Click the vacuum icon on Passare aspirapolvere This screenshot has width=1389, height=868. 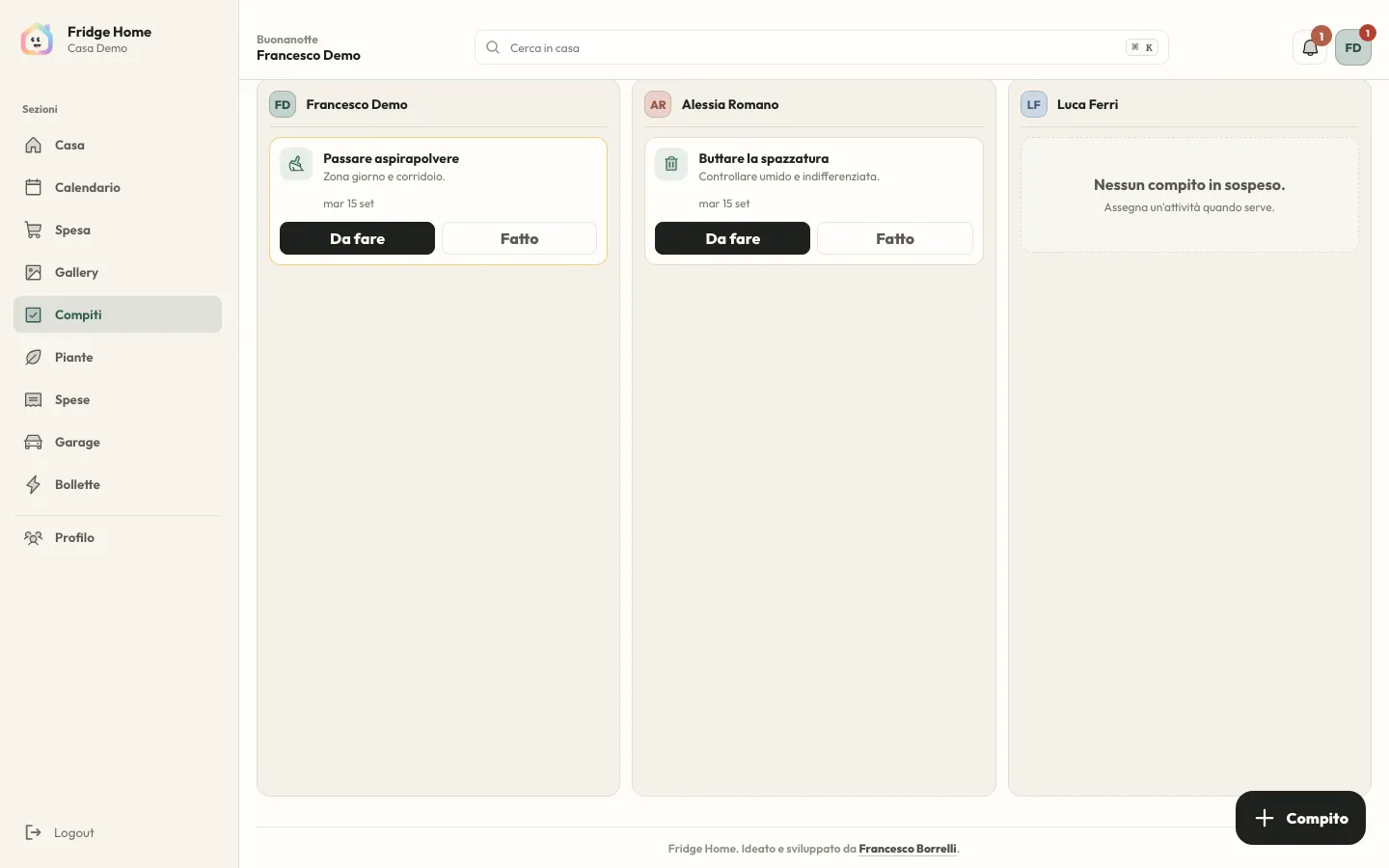click(x=296, y=164)
